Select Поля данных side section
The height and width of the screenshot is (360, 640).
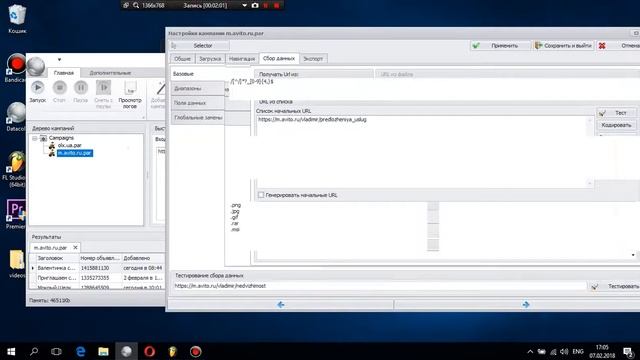click(x=198, y=103)
